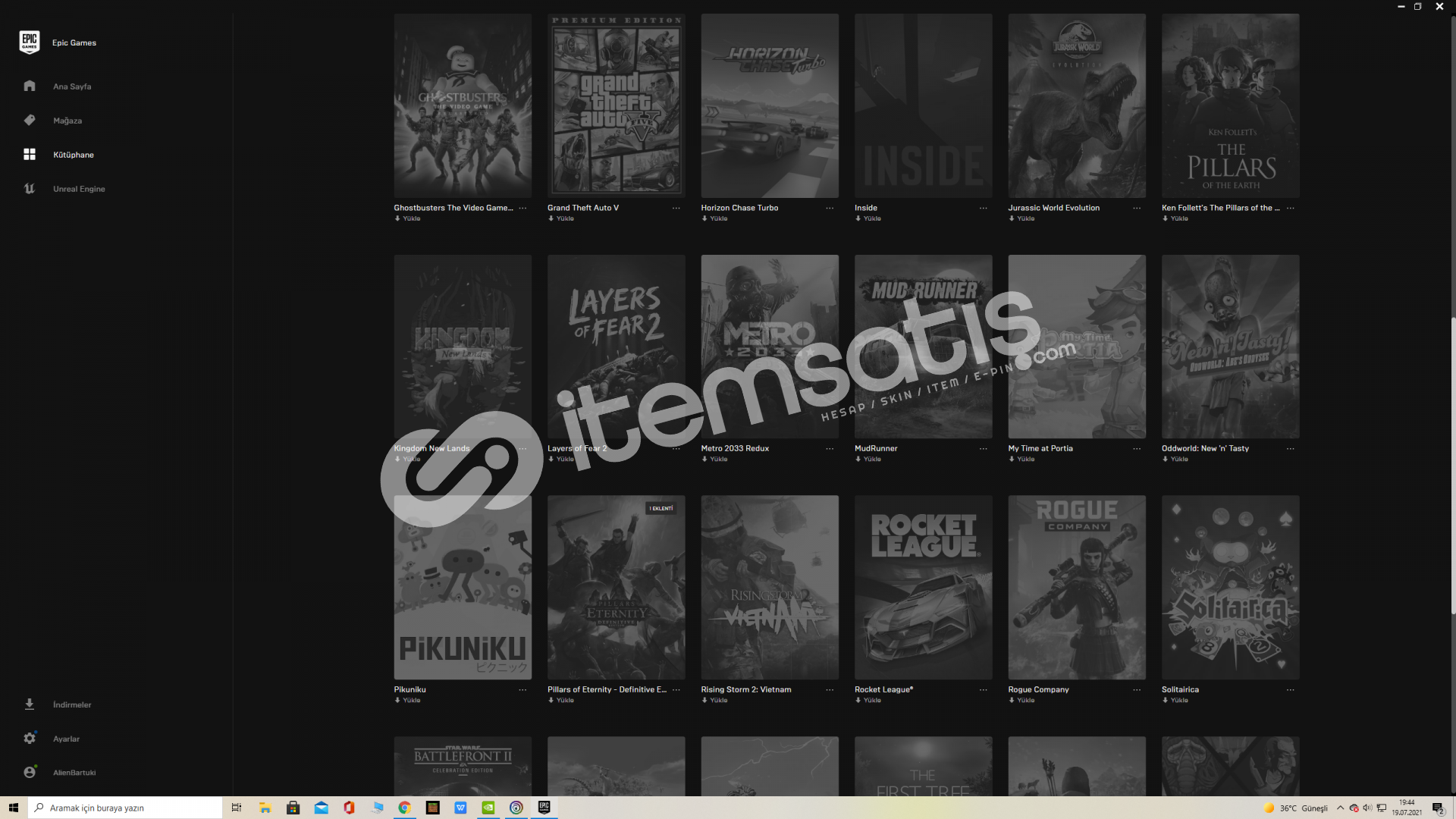The width and height of the screenshot is (1456, 819).
Task: Open options menu for MudRunner
Action: 983,448
